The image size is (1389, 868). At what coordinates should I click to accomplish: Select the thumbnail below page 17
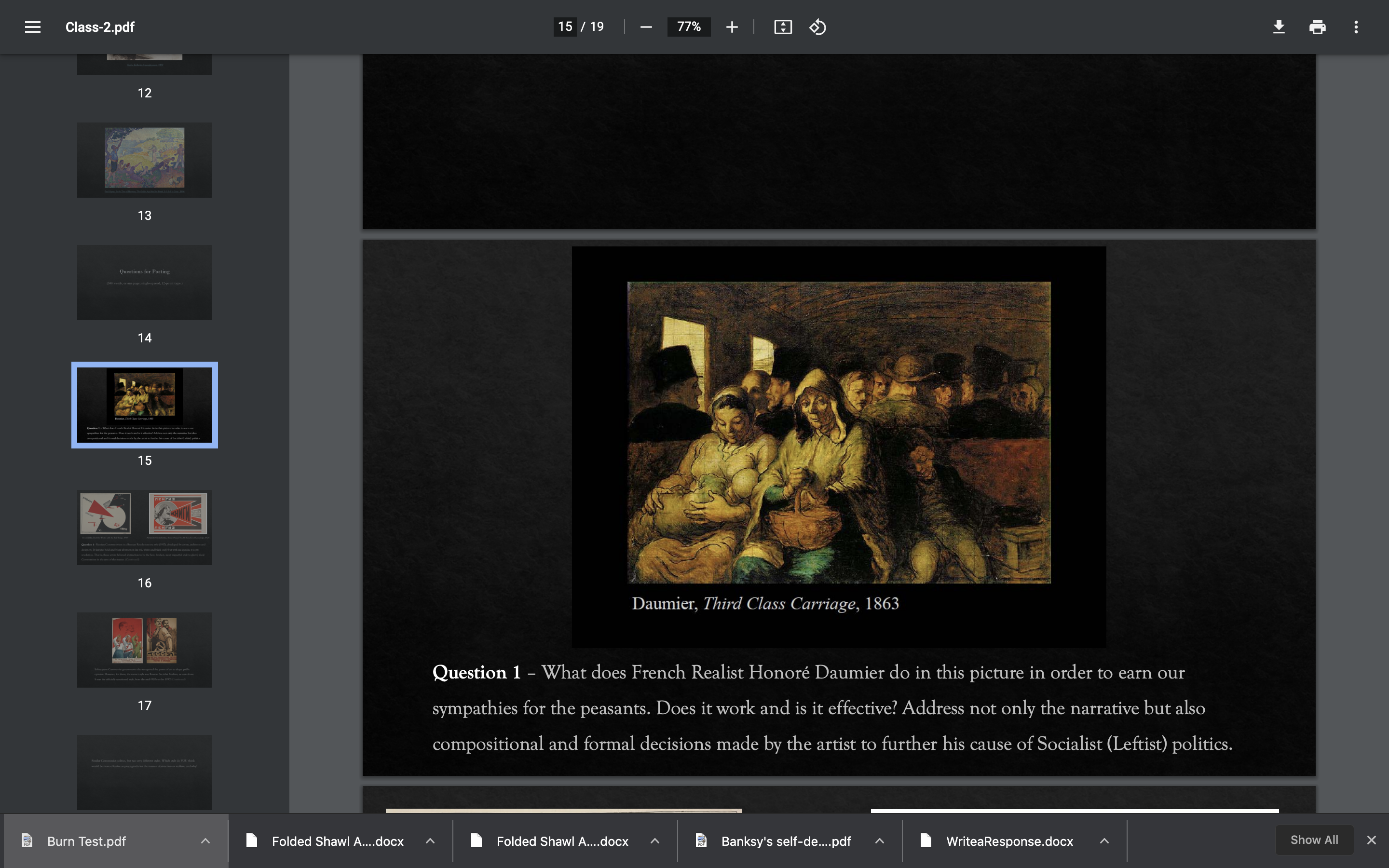point(145,772)
